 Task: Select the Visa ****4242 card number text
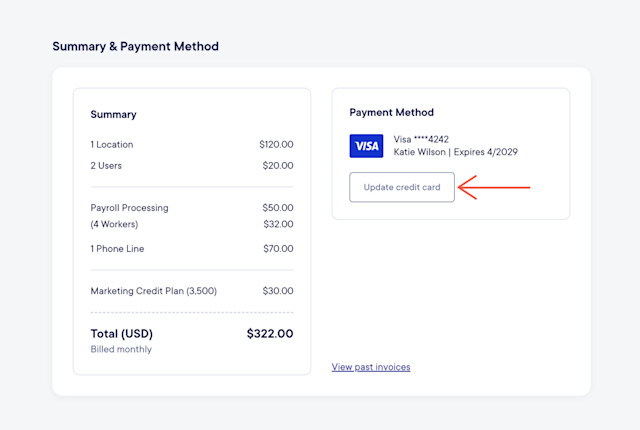click(x=421, y=139)
